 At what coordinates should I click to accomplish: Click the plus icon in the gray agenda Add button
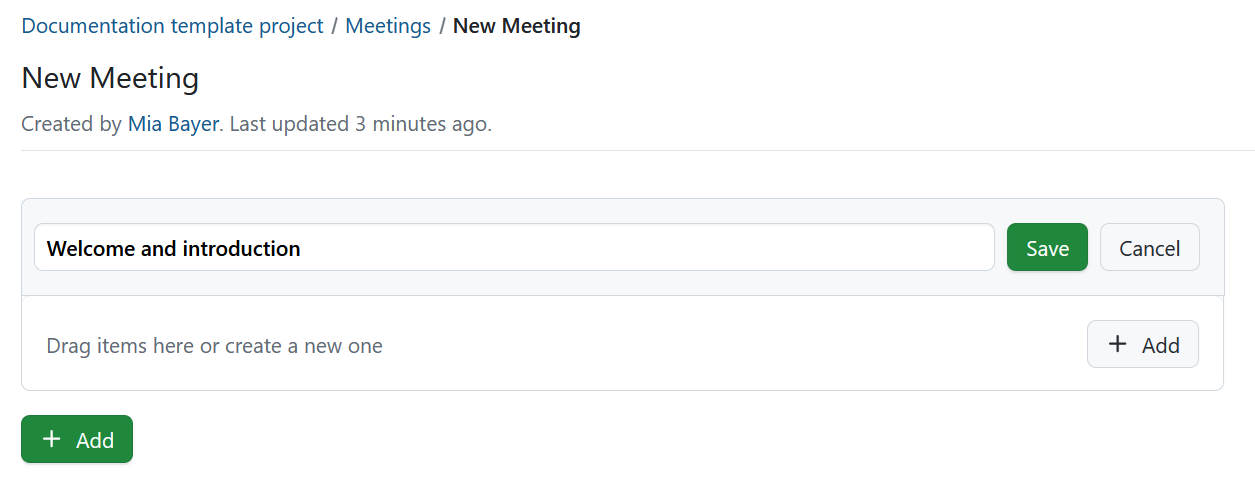(1118, 345)
